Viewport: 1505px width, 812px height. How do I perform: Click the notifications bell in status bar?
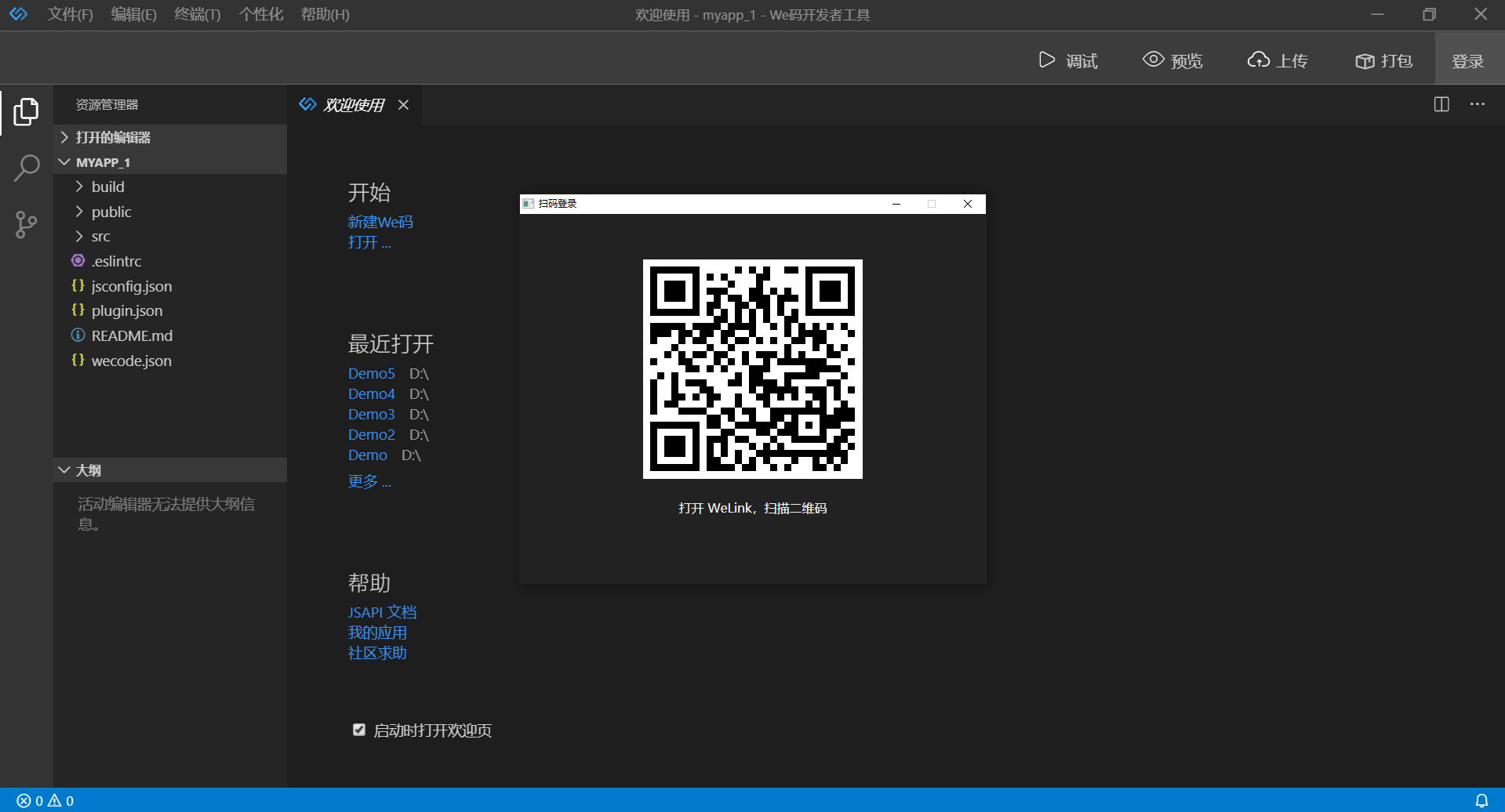(x=1482, y=799)
